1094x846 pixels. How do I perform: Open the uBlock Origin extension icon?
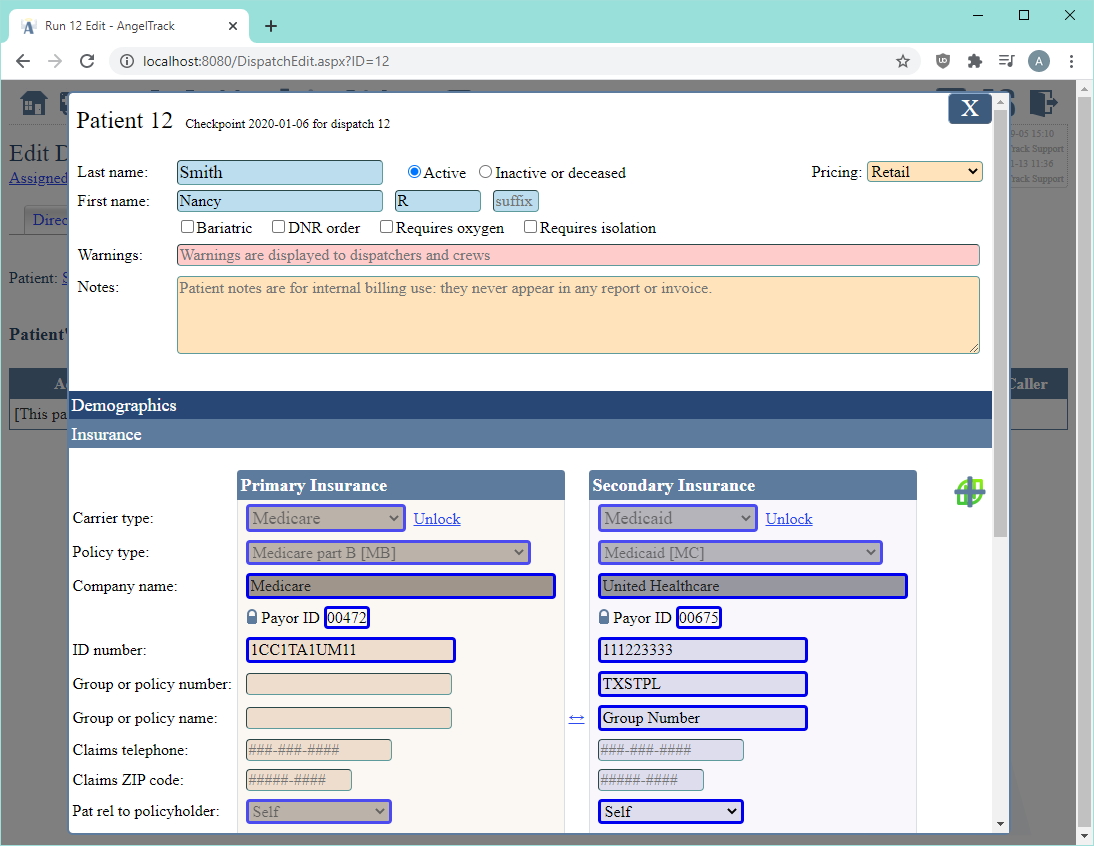941,61
